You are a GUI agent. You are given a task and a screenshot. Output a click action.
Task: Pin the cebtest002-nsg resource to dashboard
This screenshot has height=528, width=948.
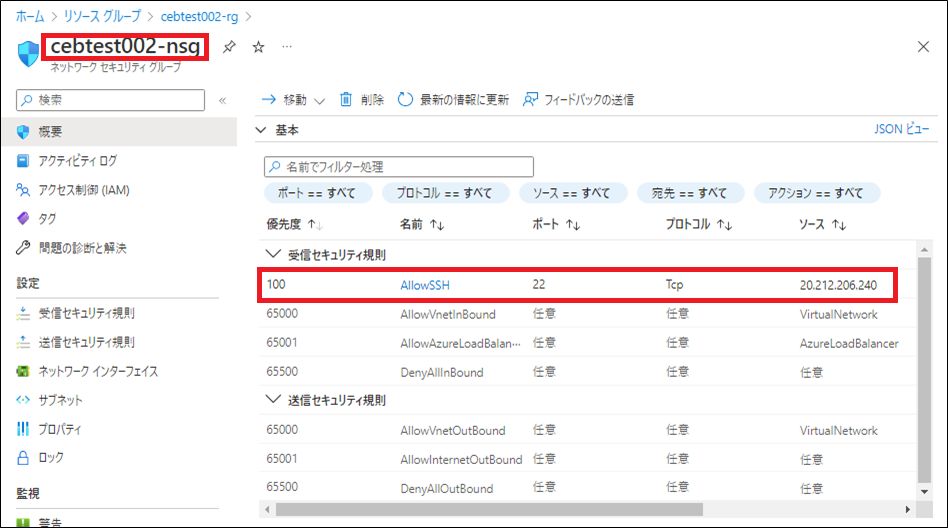coord(229,47)
